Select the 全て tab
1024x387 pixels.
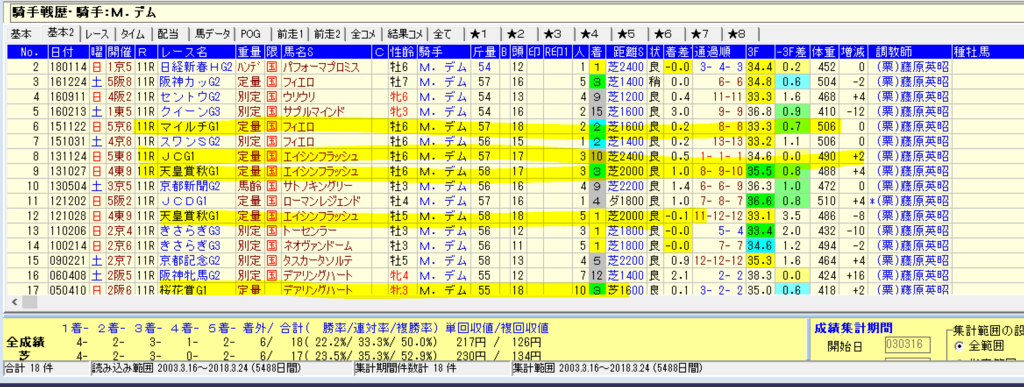point(442,34)
